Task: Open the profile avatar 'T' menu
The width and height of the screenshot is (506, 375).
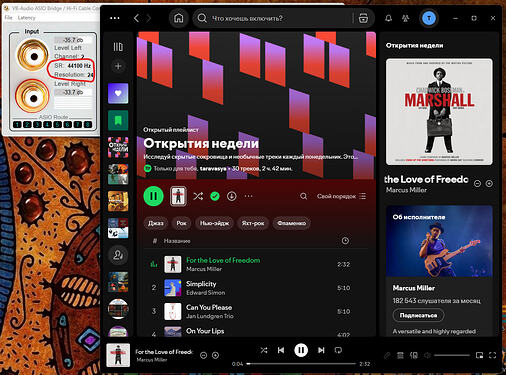Action: pyautogui.click(x=429, y=18)
